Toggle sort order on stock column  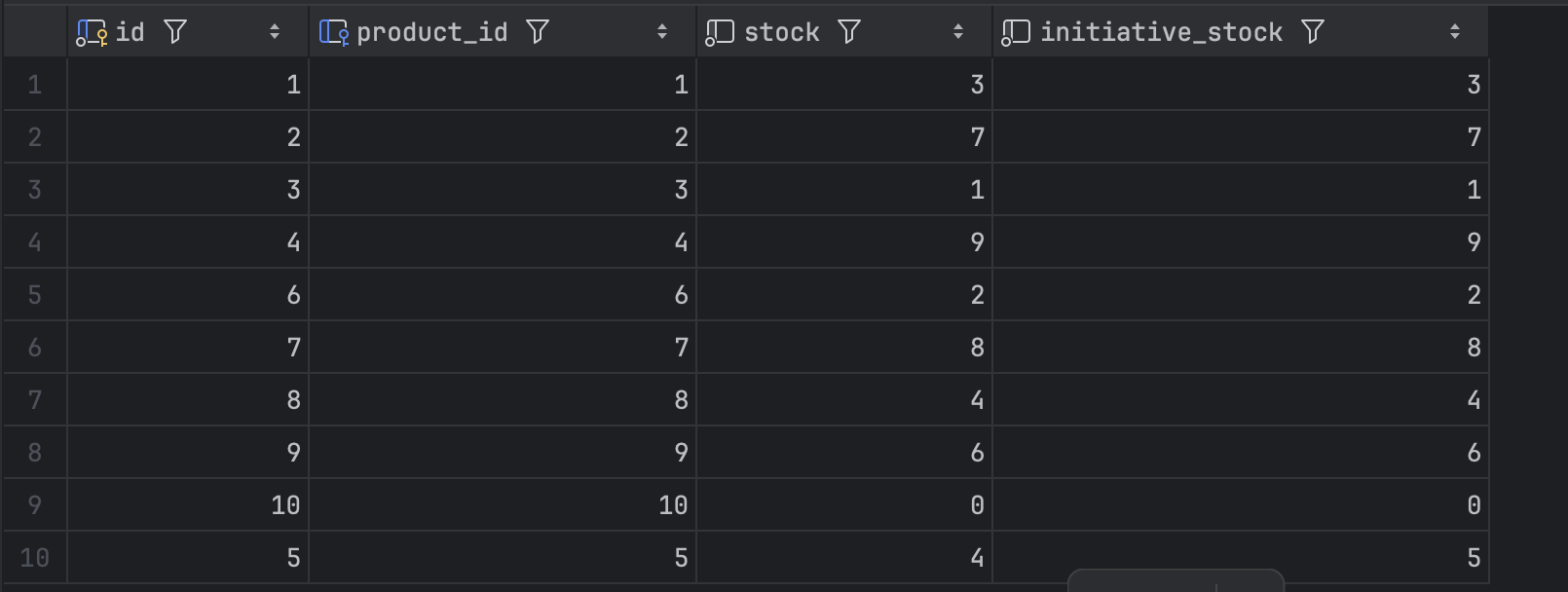pyautogui.click(x=958, y=32)
